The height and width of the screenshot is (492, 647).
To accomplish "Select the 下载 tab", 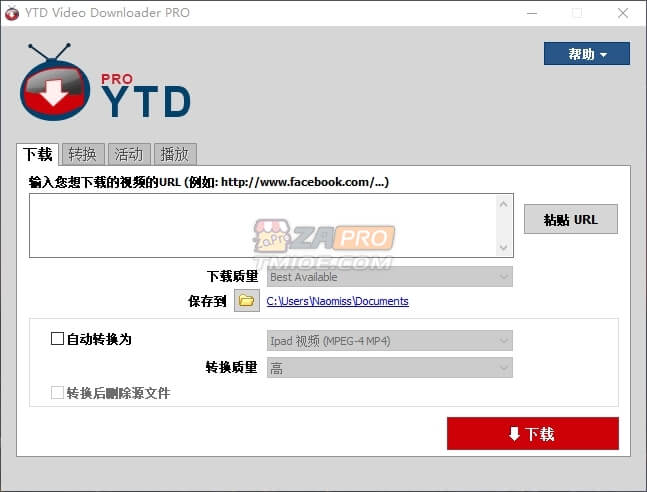I will pyautogui.click(x=37, y=154).
